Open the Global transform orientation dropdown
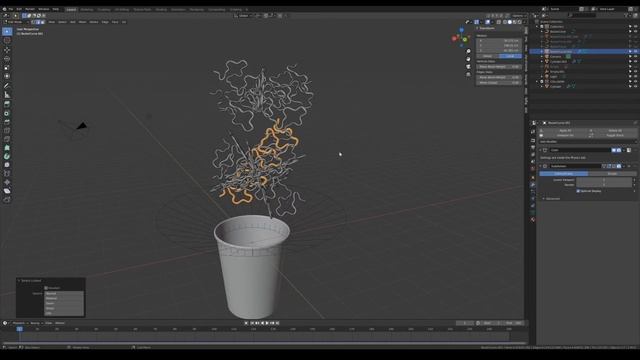The image size is (640, 360). tap(244, 16)
